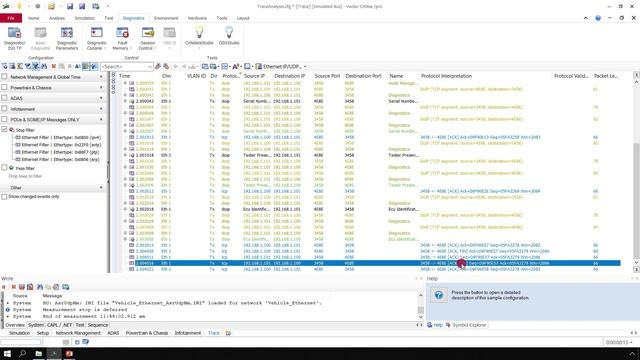Click binoculars search icon in Write toolbar
This screenshot has width=640, height=360.
point(40,287)
